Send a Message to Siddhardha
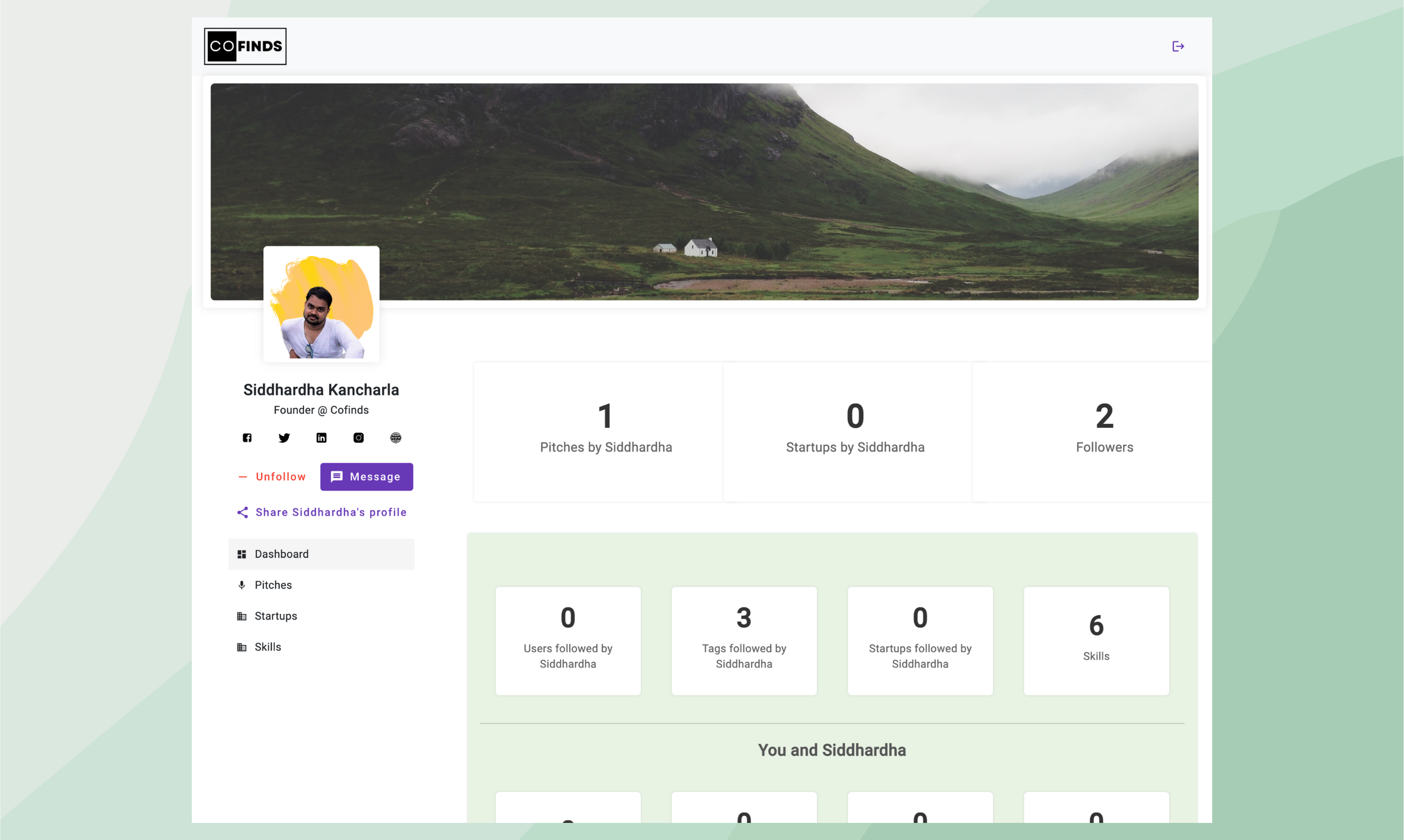1404x840 pixels. [367, 476]
